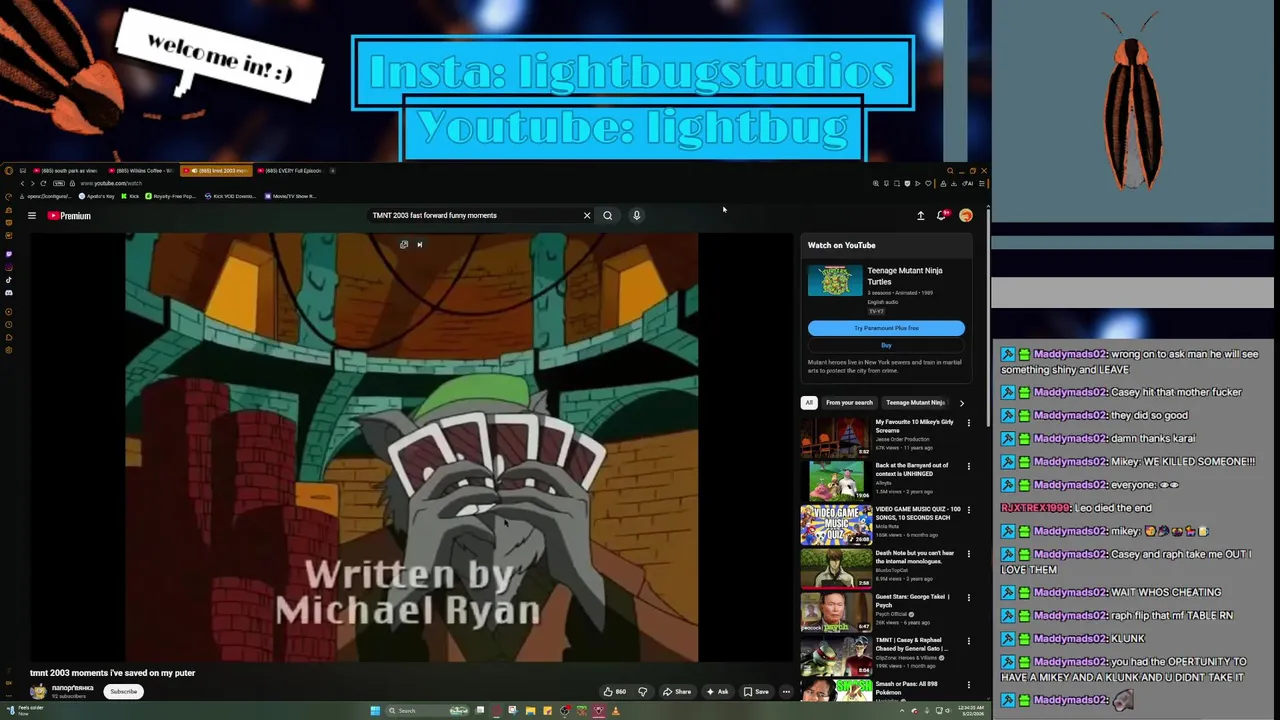Click the YouTube Premium logo
The height and width of the screenshot is (720, 1280).
tap(69, 216)
